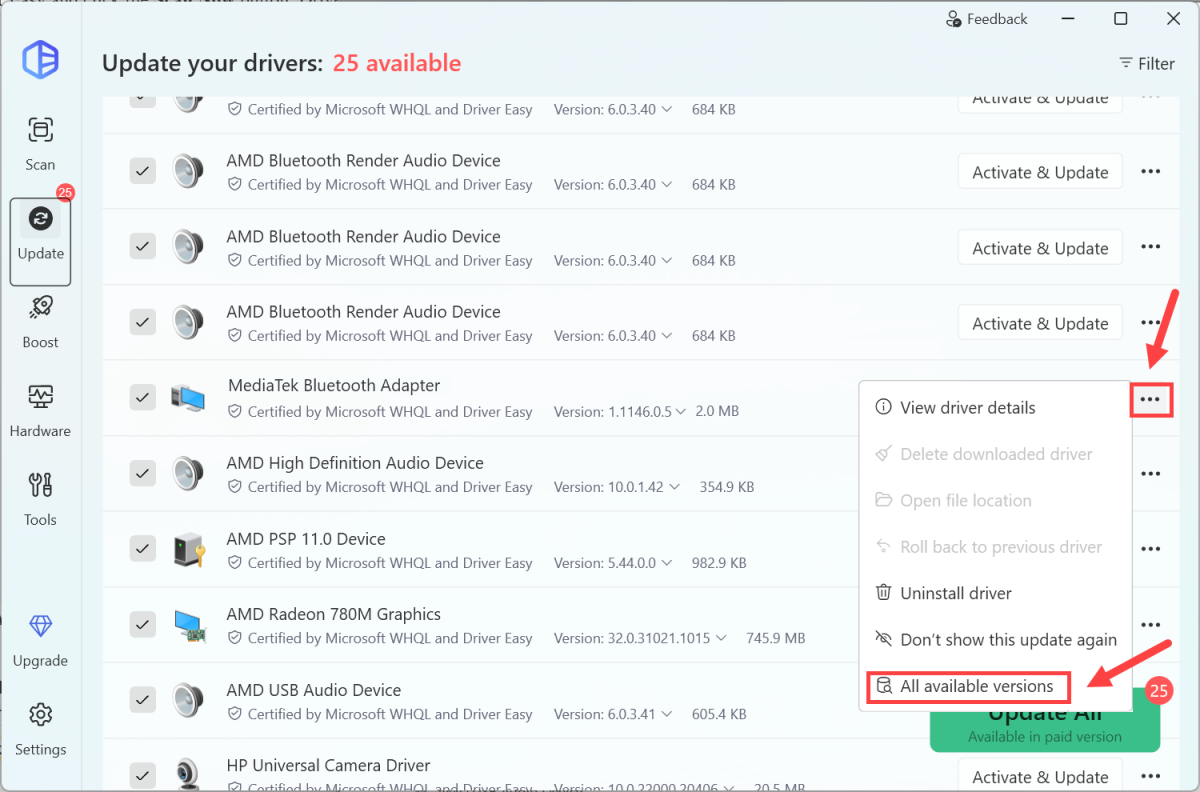Image resolution: width=1200 pixels, height=792 pixels.
Task: Open more options for MediaTek Bluetooth Adapter
Action: click(x=1151, y=400)
